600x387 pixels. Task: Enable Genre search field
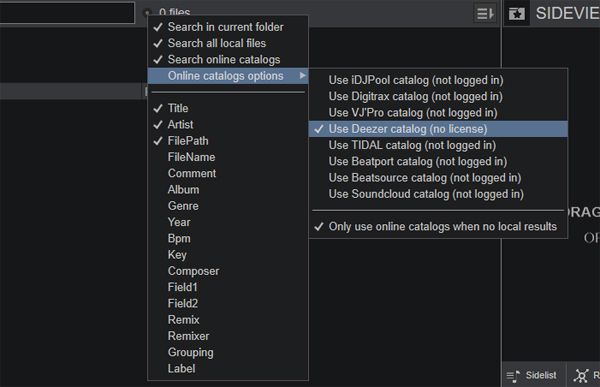[x=228, y=206]
